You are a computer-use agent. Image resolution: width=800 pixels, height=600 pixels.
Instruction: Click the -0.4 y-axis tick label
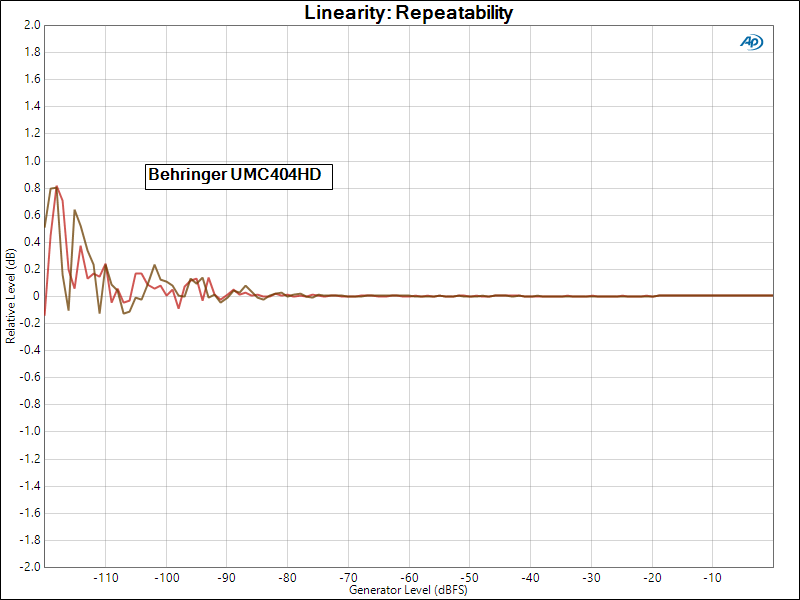(30, 350)
